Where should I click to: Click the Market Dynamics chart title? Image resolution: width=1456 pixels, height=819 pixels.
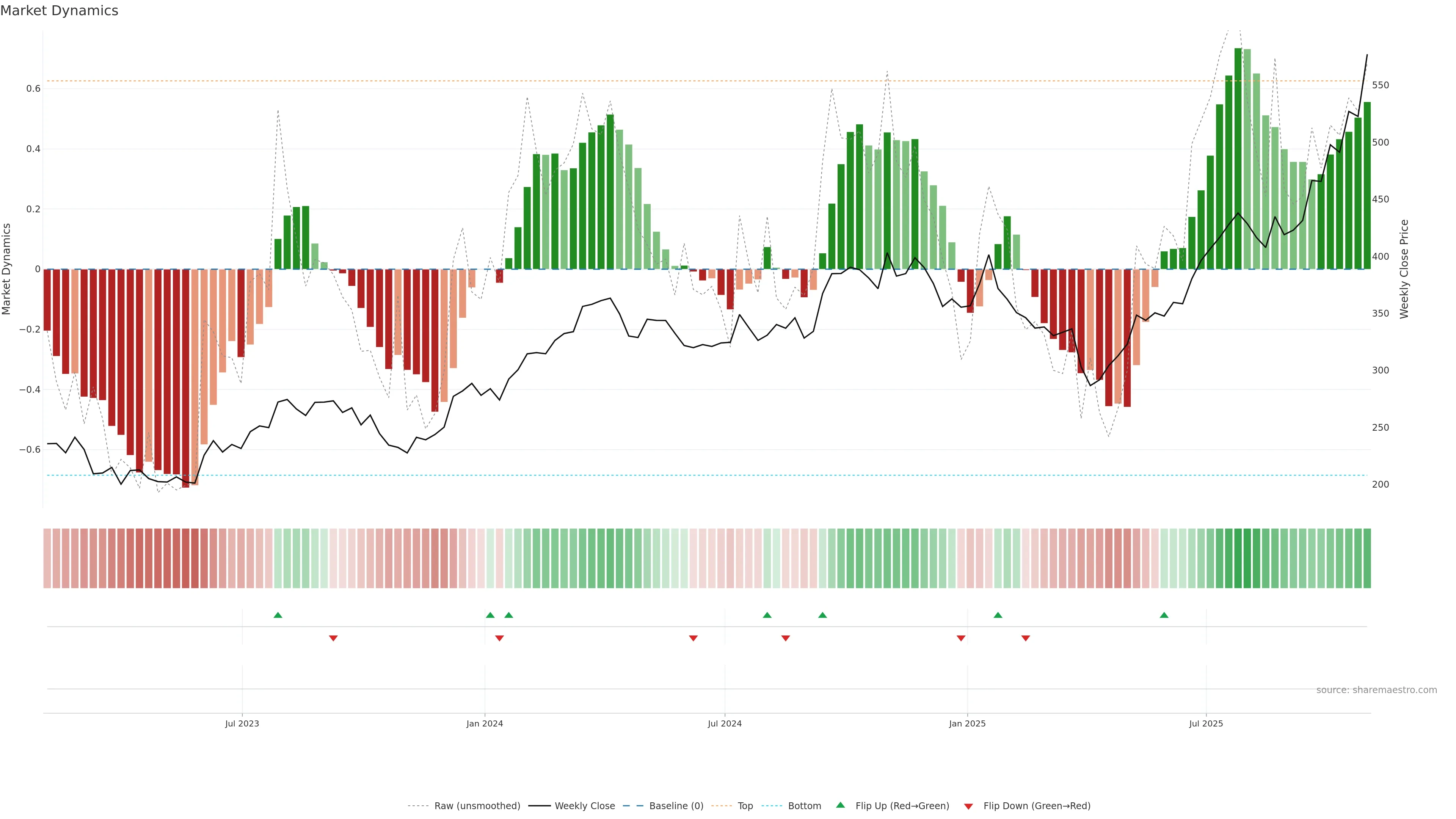click(60, 11)
